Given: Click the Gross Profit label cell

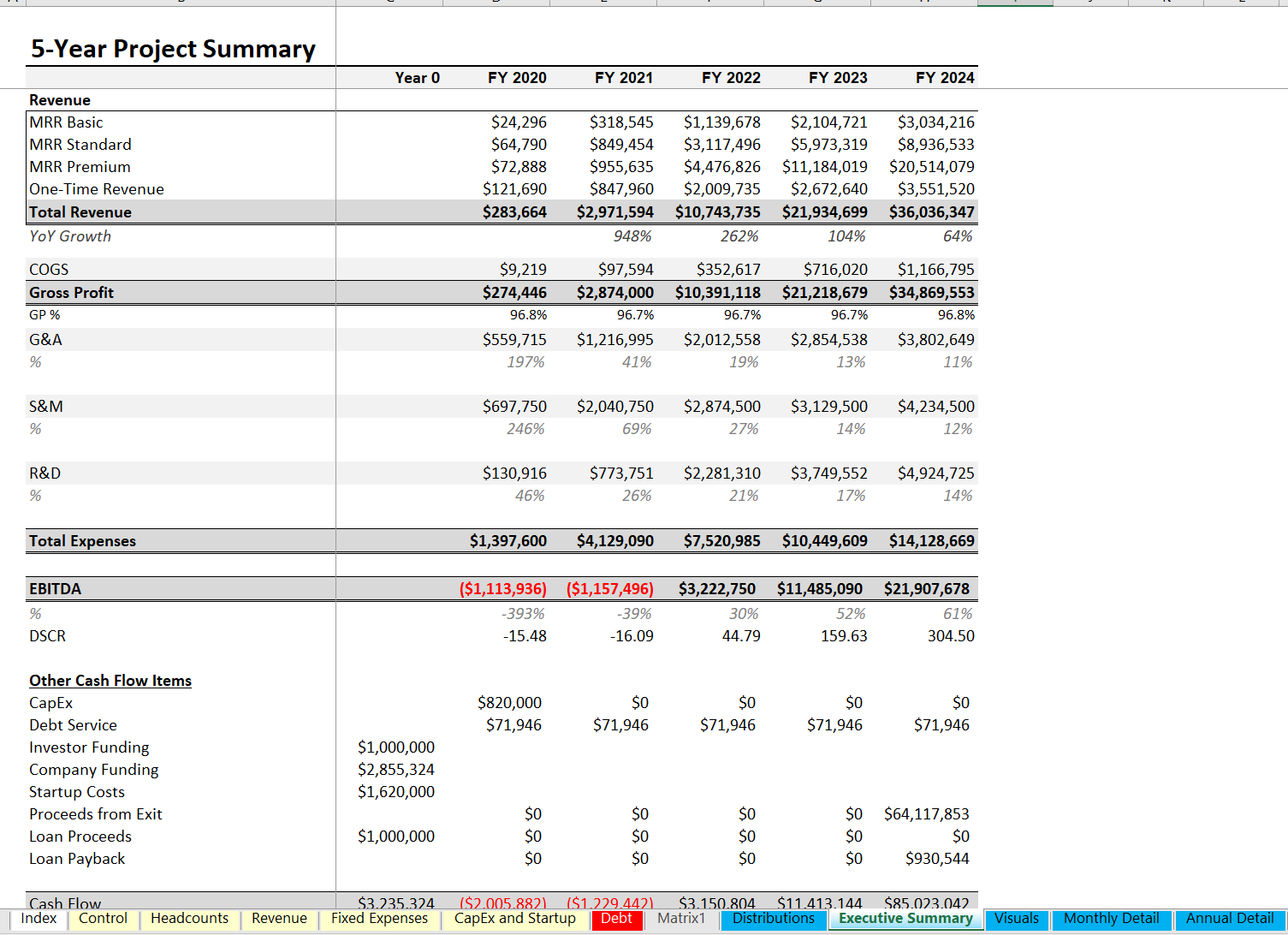Looking at the screenshot, I should [71, 293].
